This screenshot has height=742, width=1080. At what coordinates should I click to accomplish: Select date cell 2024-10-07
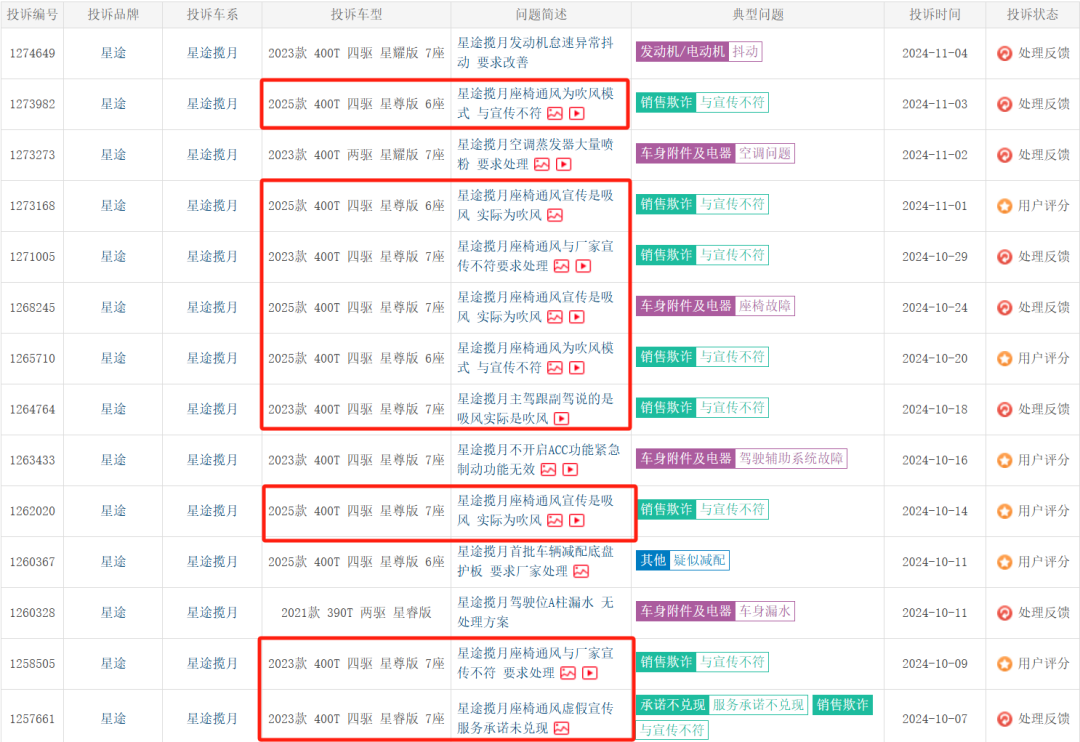[x=935, y=719]
